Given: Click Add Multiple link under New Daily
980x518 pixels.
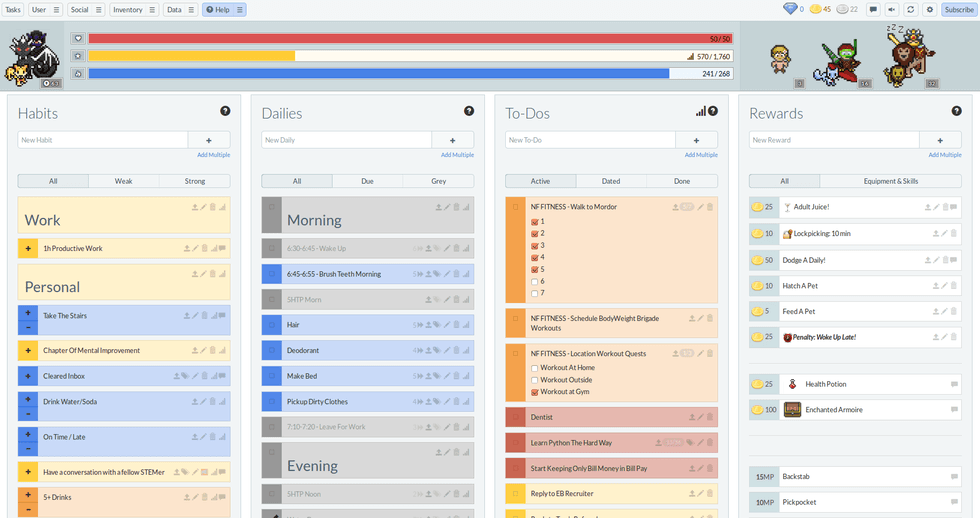Looking at the screenshot, I should [457, 155].
